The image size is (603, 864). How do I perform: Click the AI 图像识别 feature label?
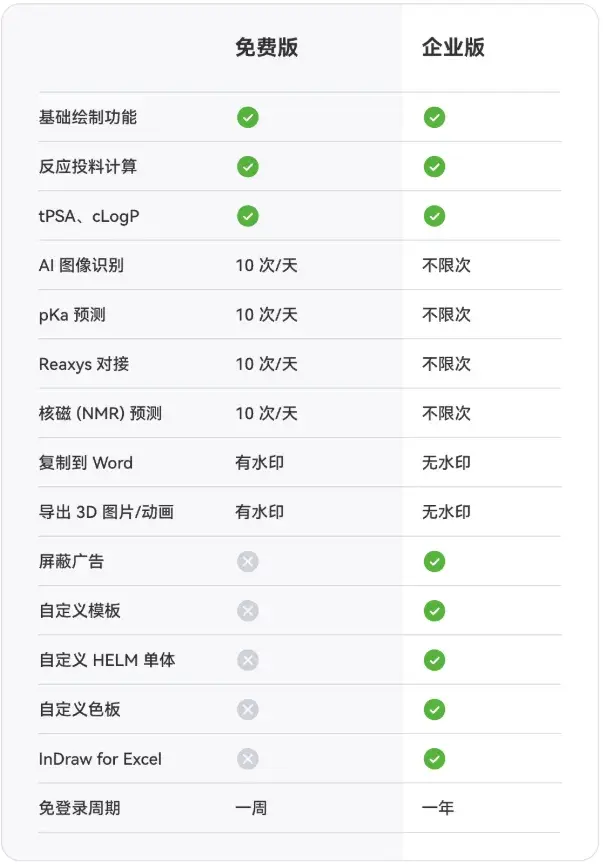(x=81, y=266)
